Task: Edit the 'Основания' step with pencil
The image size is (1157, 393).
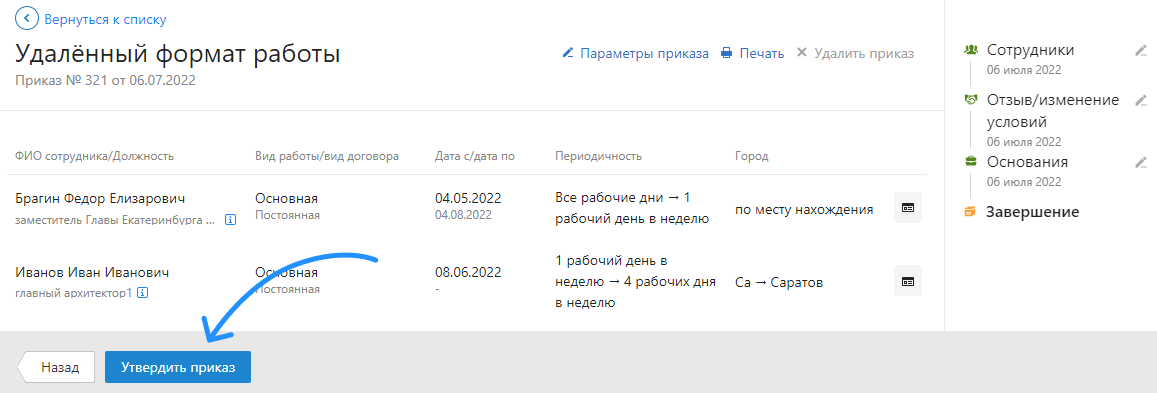Action: click(1141, 162)
